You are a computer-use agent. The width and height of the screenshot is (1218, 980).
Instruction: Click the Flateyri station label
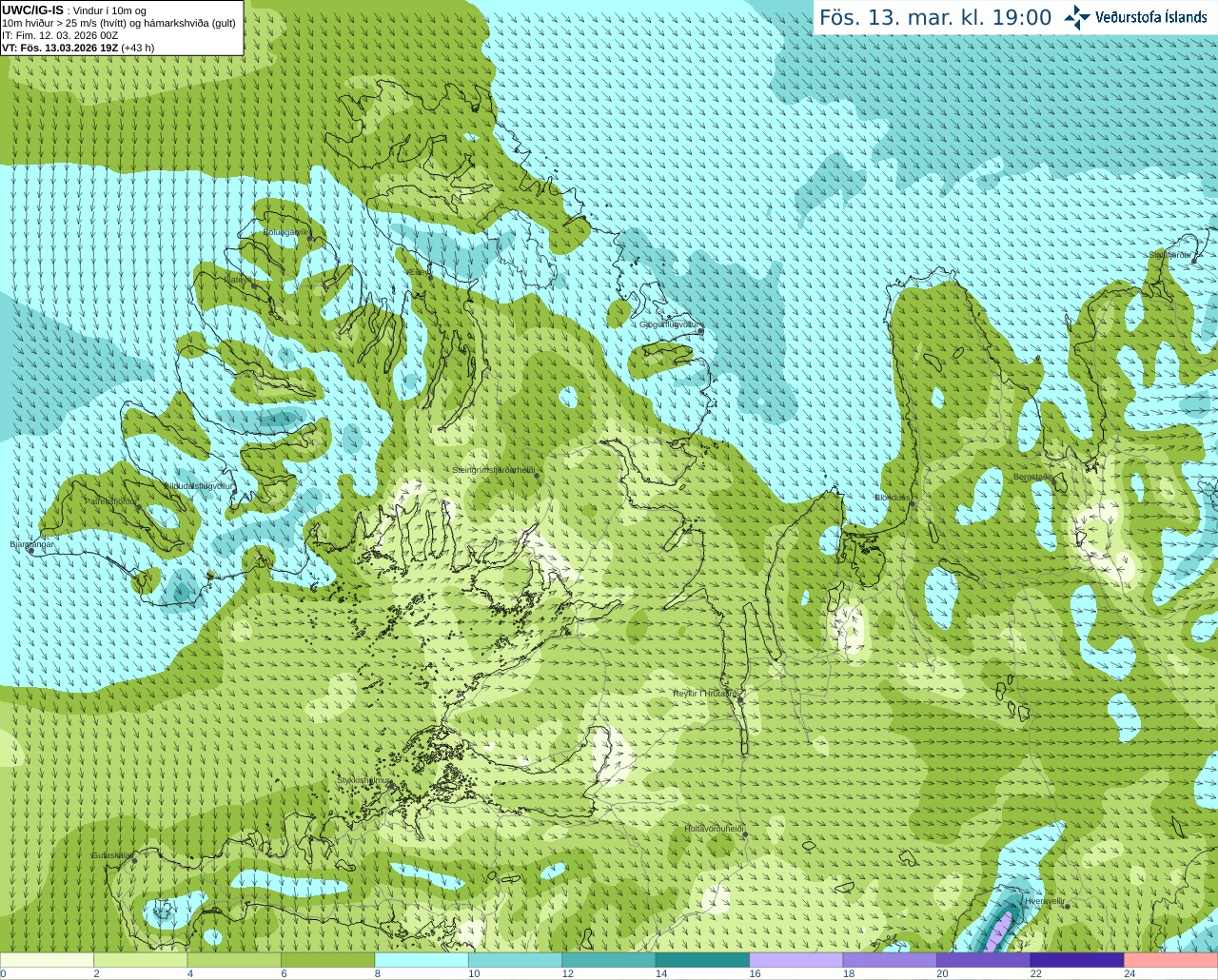point(238,280)
